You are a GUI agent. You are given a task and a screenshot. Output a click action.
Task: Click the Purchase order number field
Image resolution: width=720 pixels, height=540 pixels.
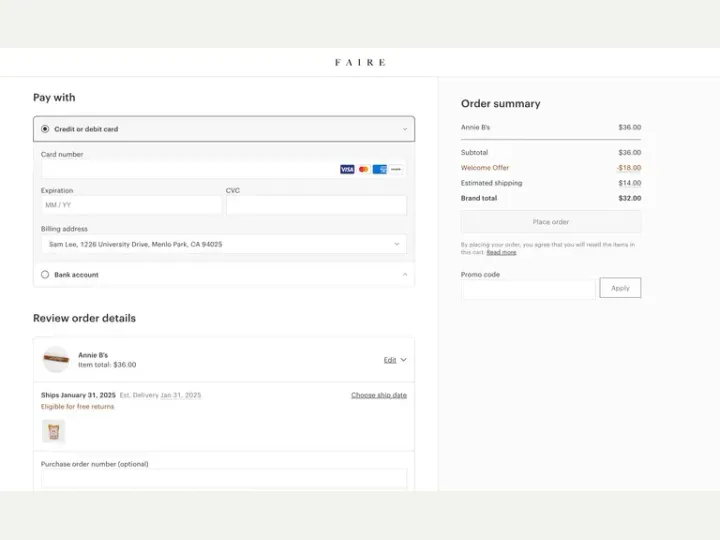pos(224,479)
